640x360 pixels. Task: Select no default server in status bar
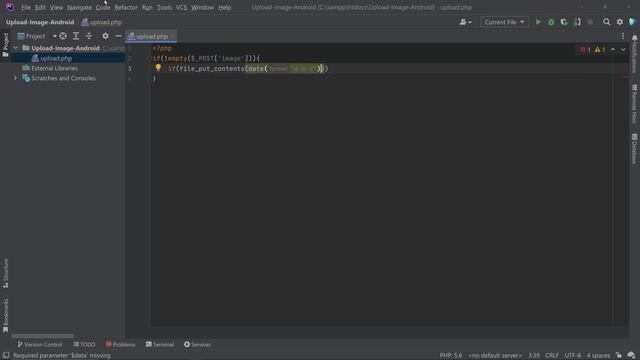495,355
